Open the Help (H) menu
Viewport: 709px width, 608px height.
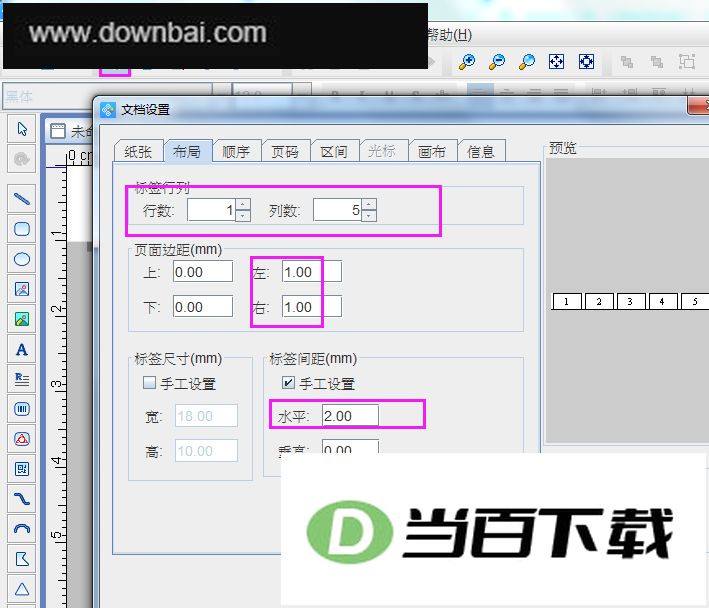tap(449, 35)
